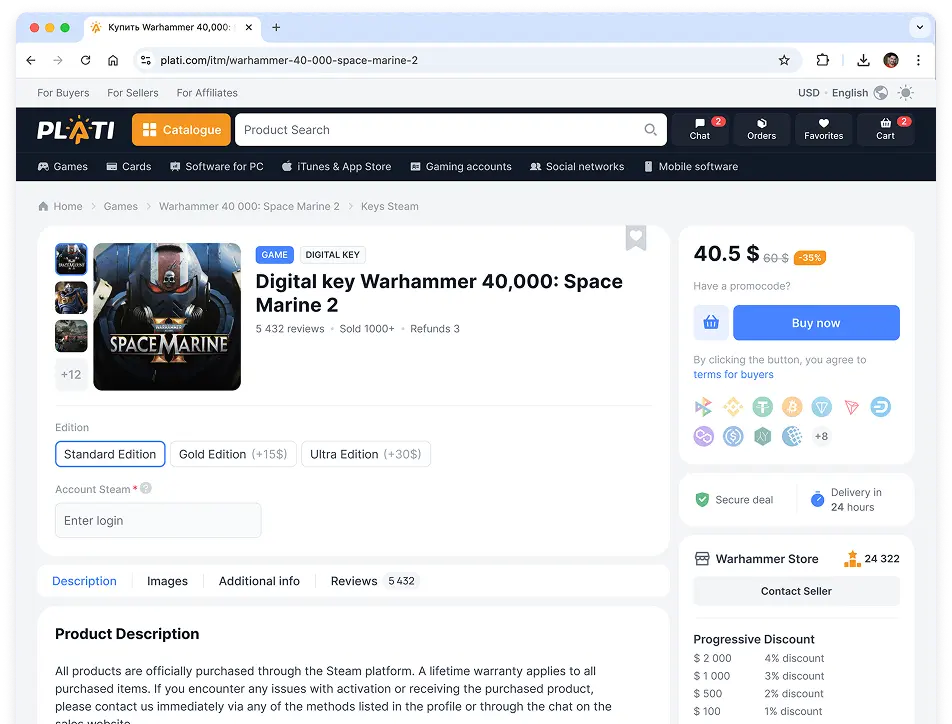View site information icon in address bar
This screenshot has height=724, width=952.
coord(146,60)
